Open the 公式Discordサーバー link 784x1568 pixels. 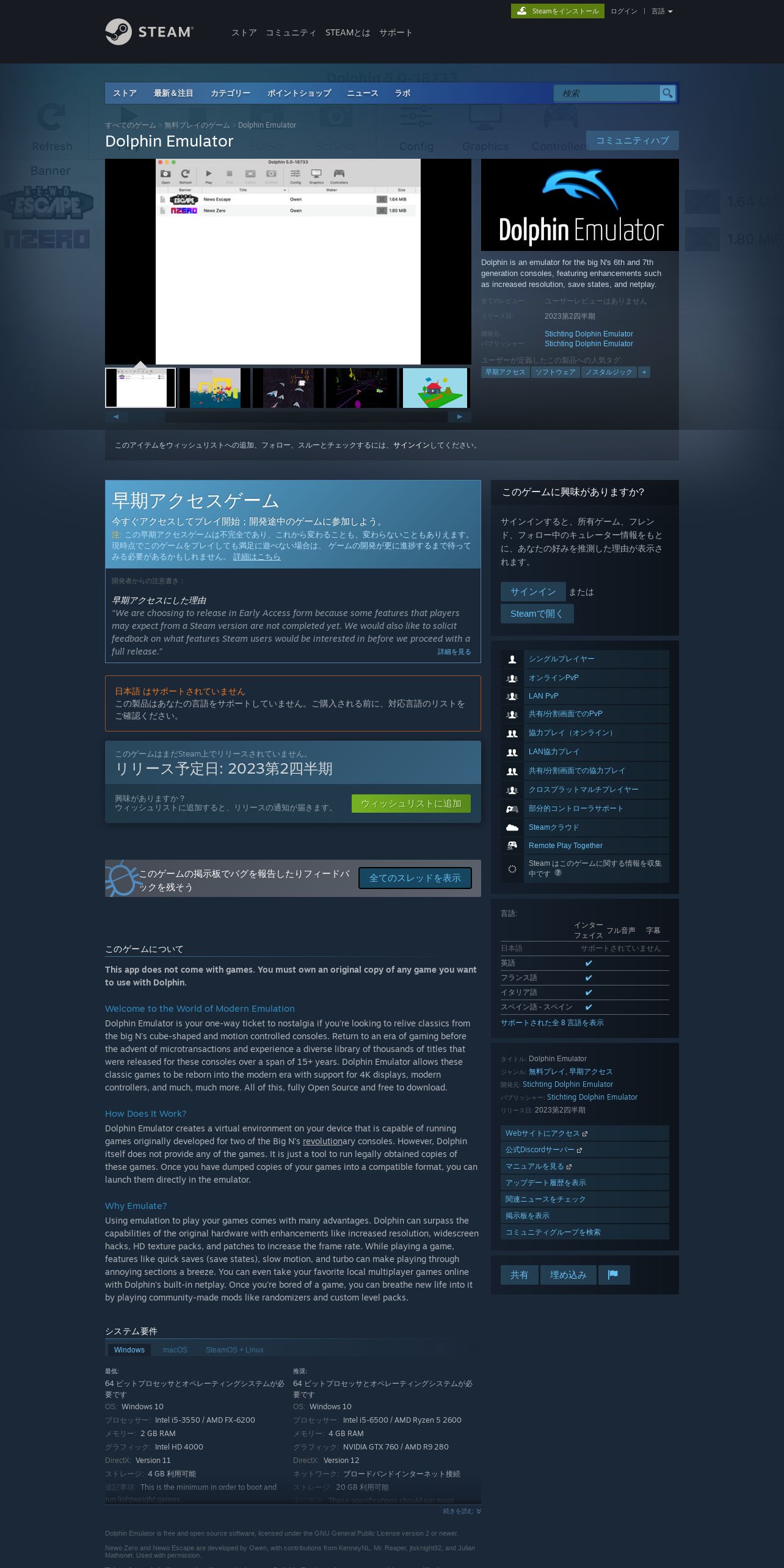click(584, 1150)
